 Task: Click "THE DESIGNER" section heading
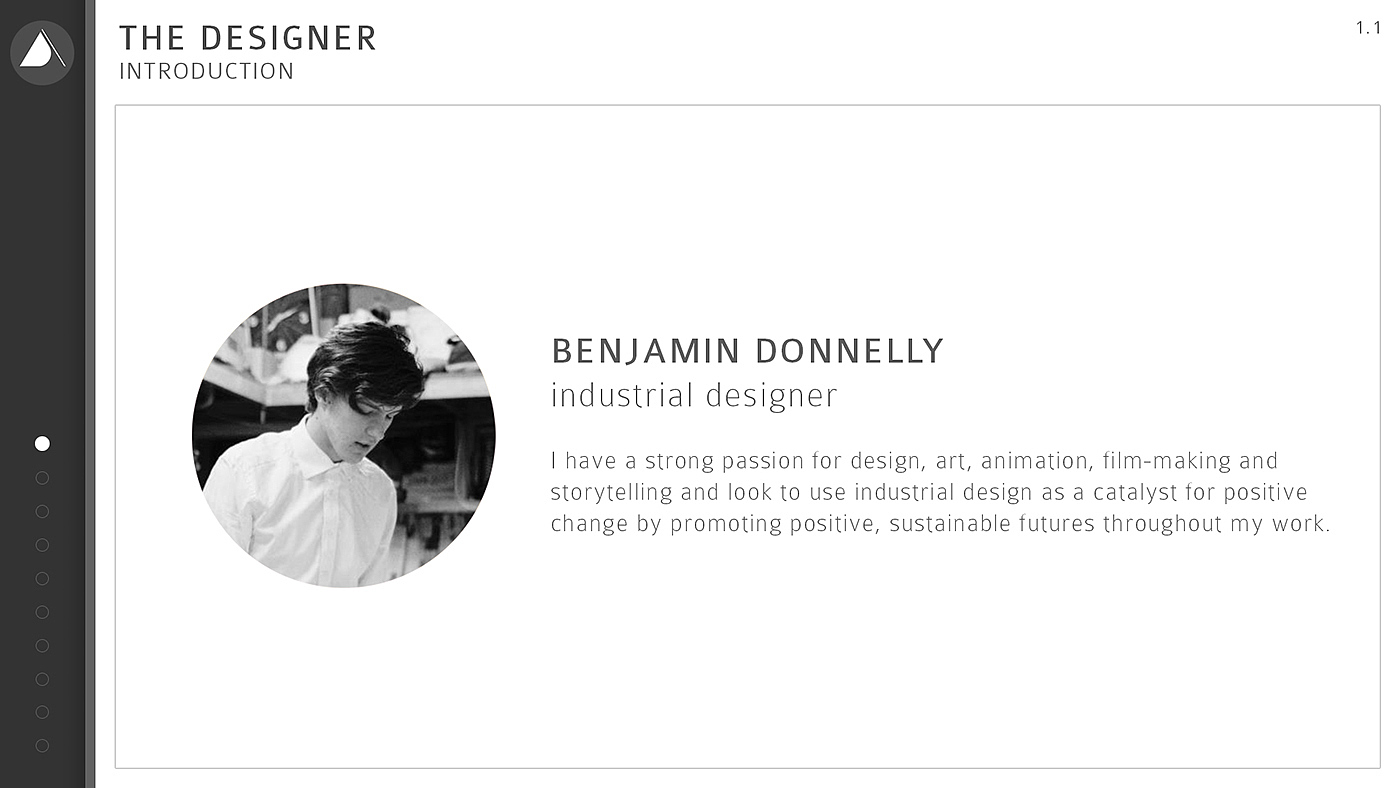click(247, 38)
